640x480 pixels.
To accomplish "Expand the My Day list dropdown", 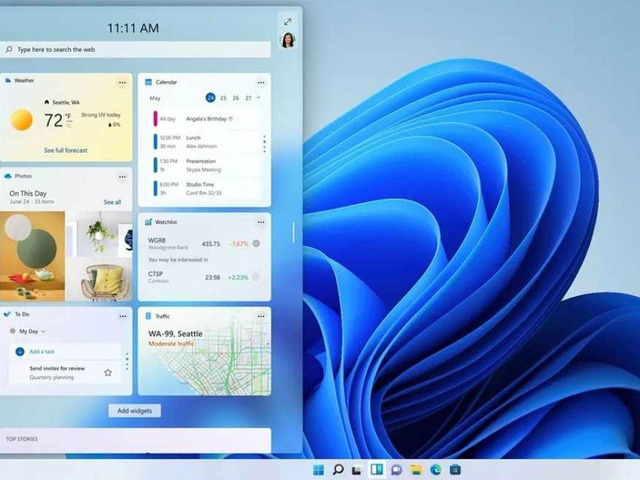I will point(44,331).
